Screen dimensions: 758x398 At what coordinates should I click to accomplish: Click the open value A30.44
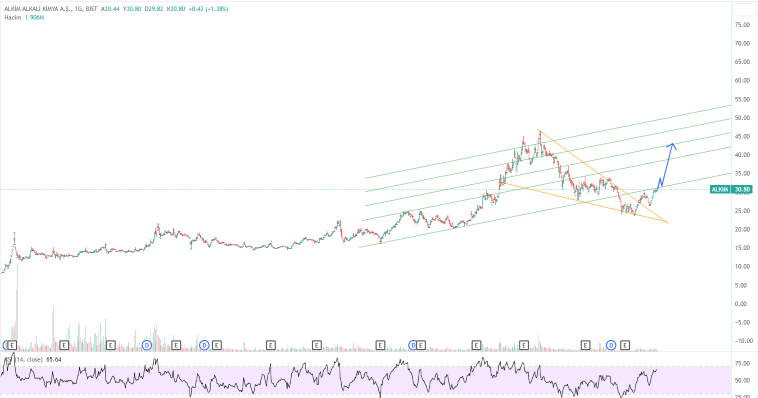[110, 9]
